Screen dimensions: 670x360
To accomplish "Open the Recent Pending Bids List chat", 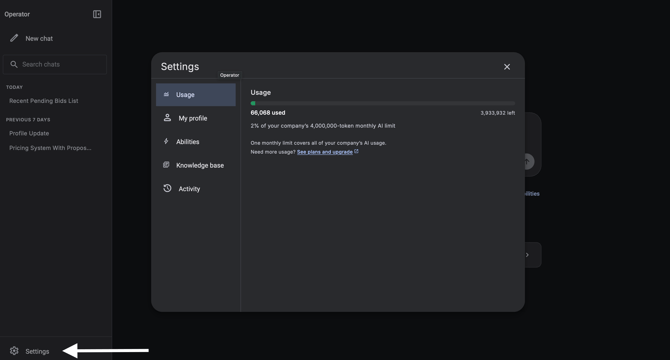I will [x=44, y=101].
